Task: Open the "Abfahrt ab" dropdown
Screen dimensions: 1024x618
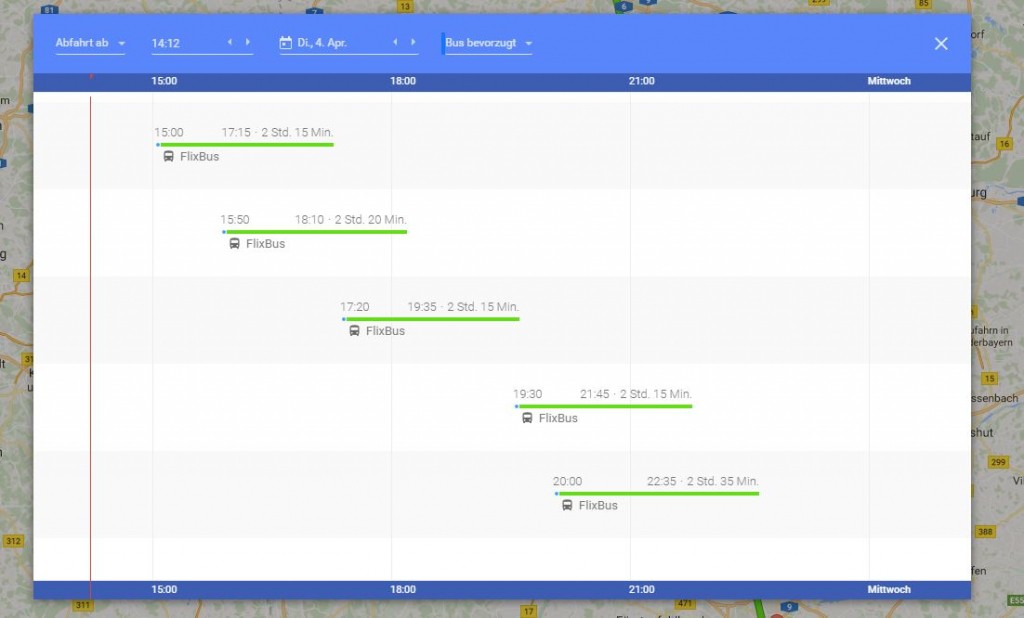Action: 90,43
